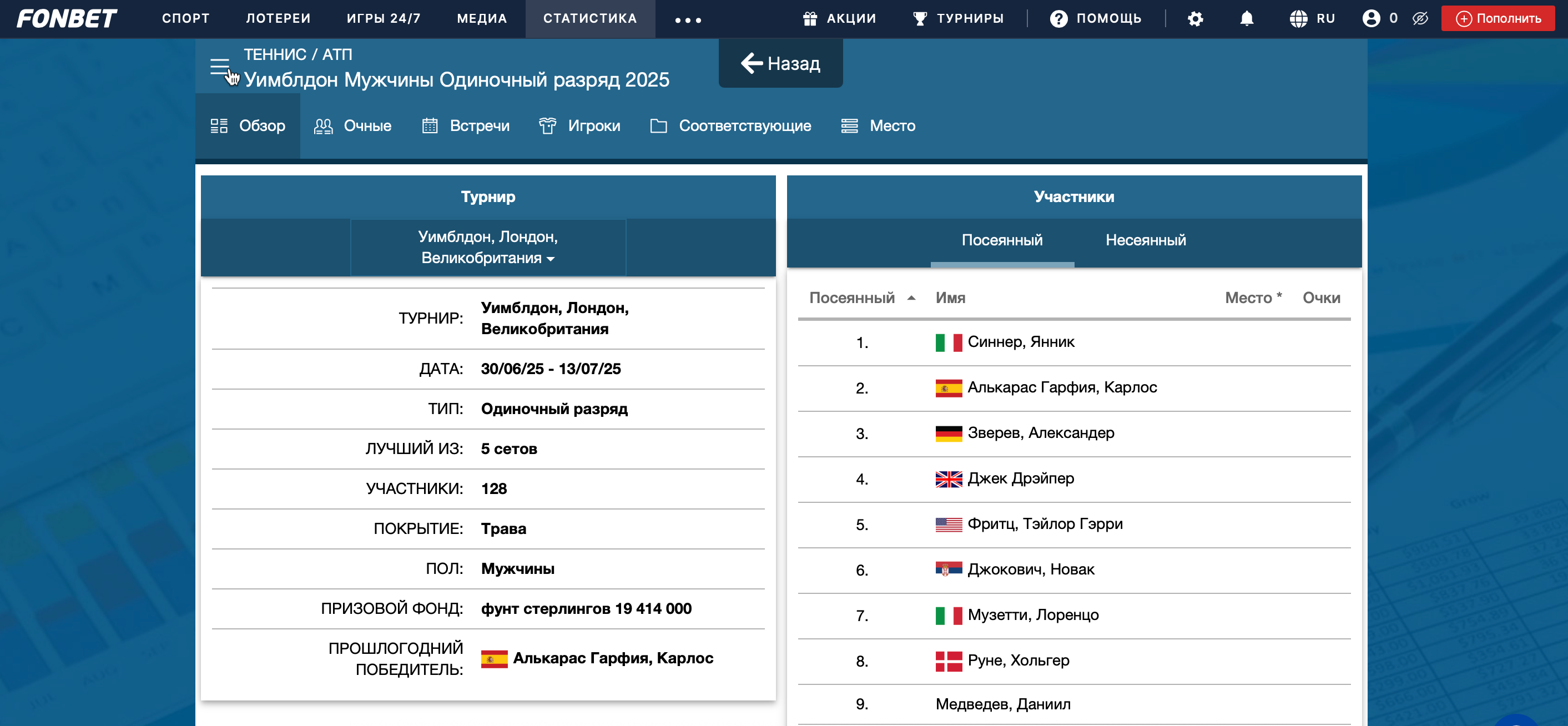
Task: Open player Зверев, Александер
Action: [1041, 433]
